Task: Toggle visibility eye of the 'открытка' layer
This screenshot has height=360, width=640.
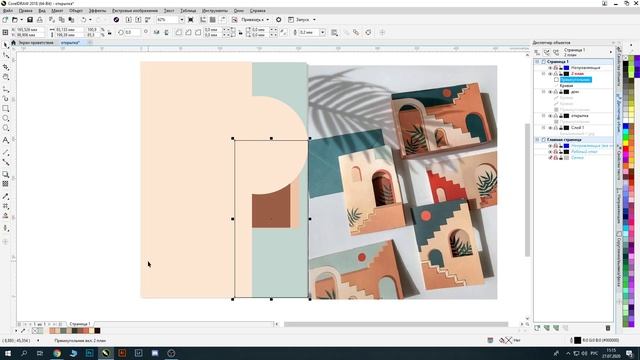Action: (x=550, y=116)
